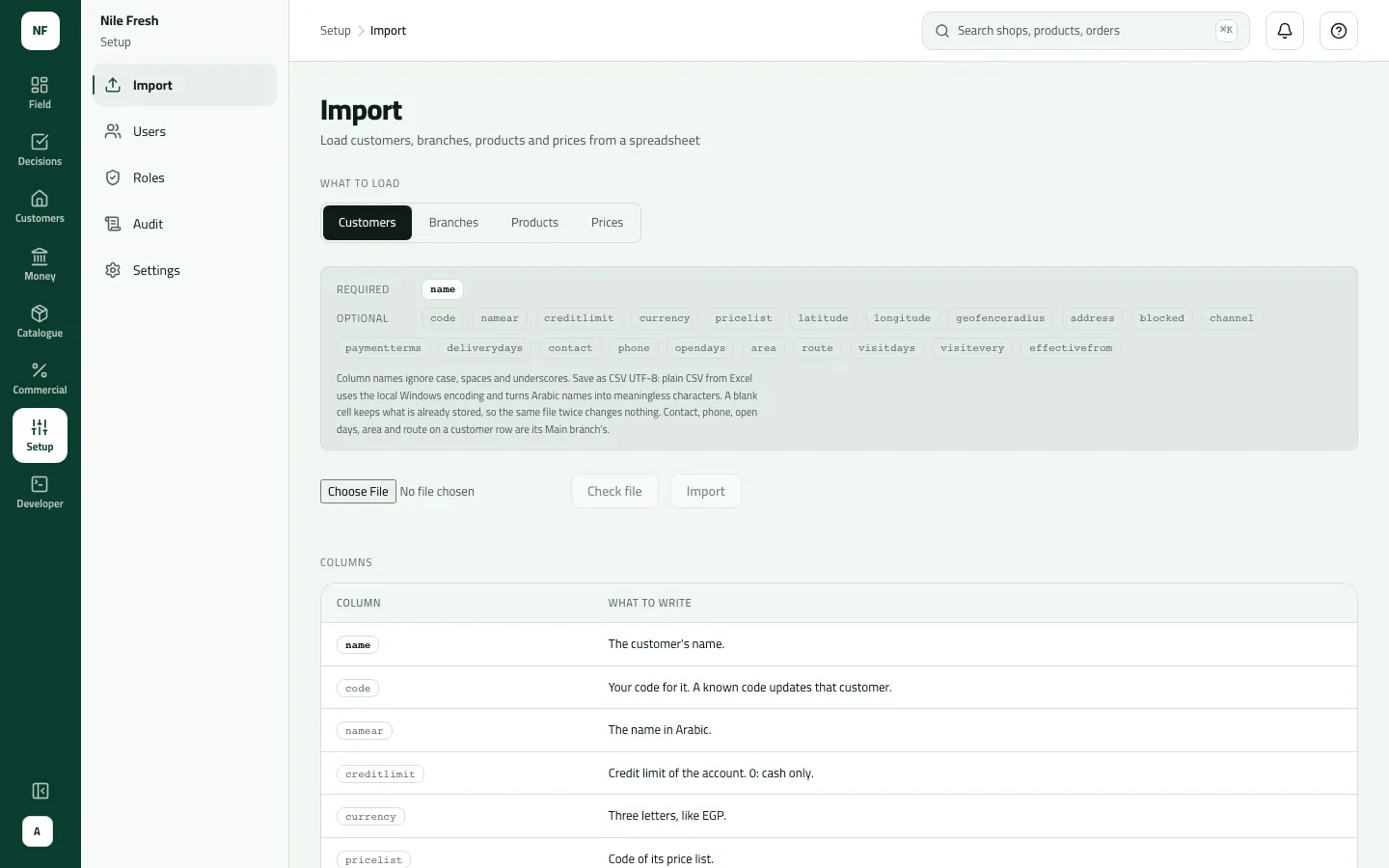This screenshot has width=1389, height=868.
Task: Switch to the Branches tab
Action: (453, 223)
